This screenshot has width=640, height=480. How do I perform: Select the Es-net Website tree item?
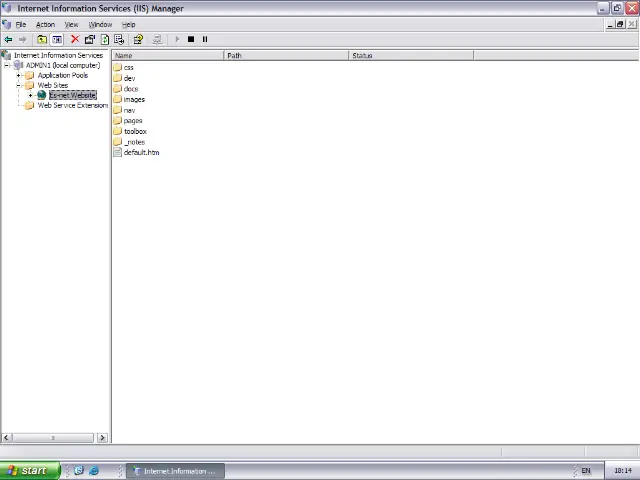[73, 95]
